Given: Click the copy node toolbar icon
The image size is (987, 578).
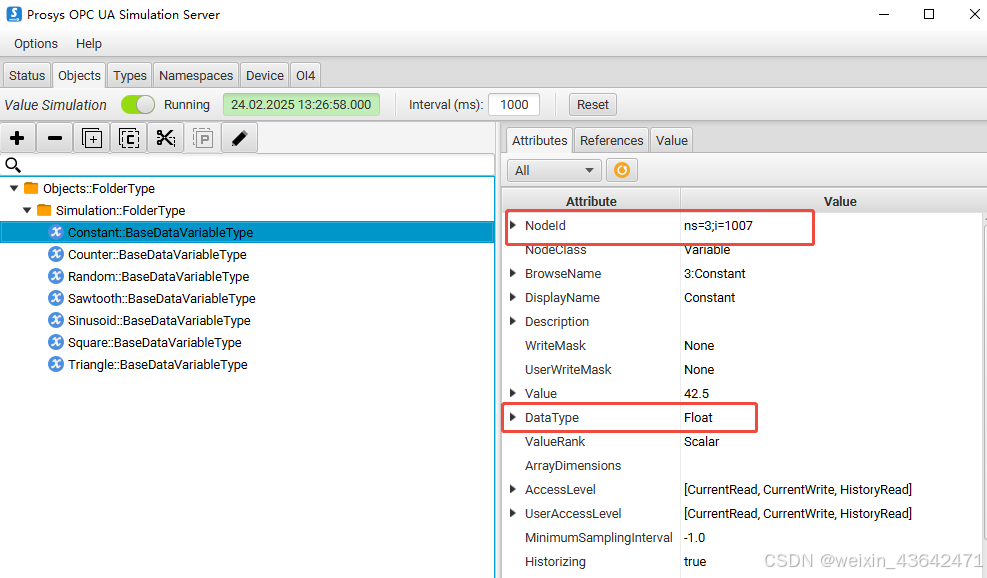Looking at the screenshot, I should [129, 138].
